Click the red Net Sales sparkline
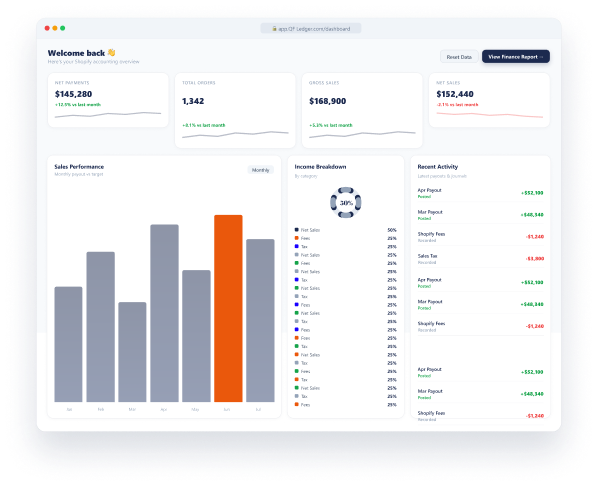Viewport: 598px width, 487px height. [489, 114]
